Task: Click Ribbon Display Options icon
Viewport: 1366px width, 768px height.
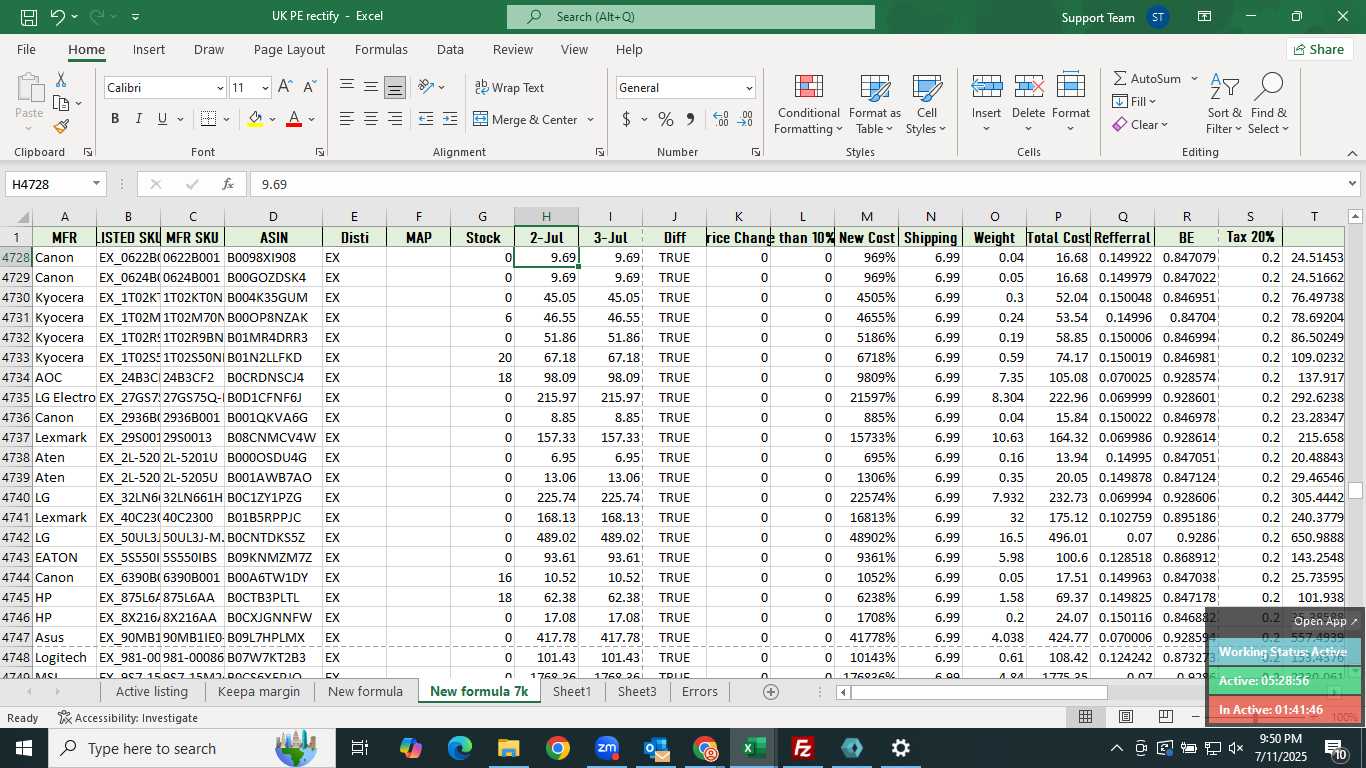Action: pyautogui.click(x=1205, y=17)
